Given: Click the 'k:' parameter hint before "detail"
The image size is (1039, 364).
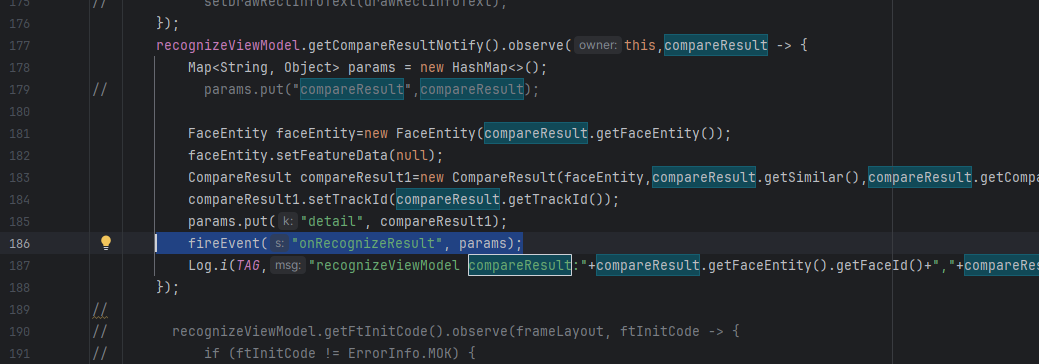Looking at the screenshot, I should (x=287, y=221).
